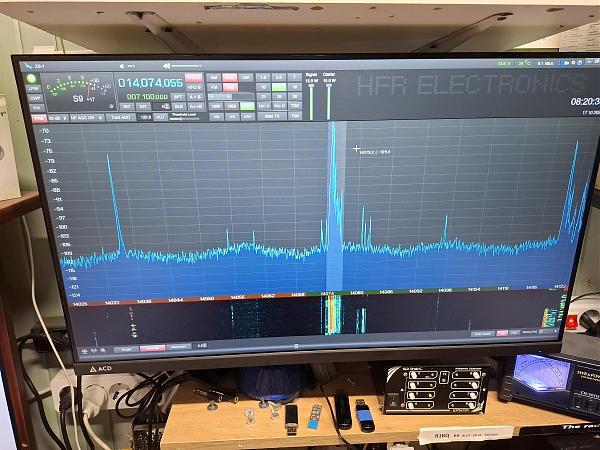Image resolution: width=600 pixels, height=450 pixels.
Task: Select the 1.8 MHz band button
Action: pos(263,77)
